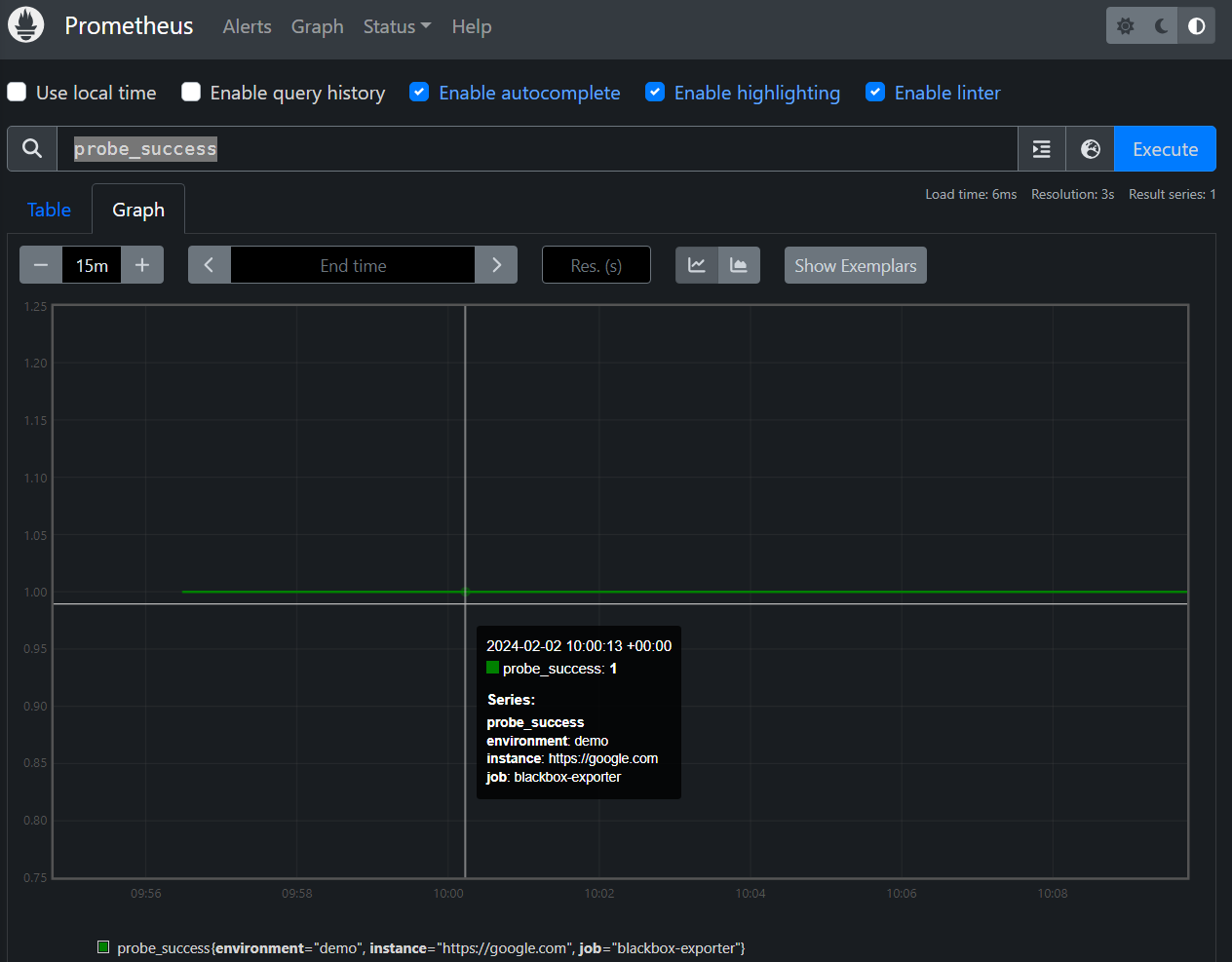The width and height of the screenshot is (1232, 962).
Task: Decrease the time range with minus
Action: click(41, 265)
